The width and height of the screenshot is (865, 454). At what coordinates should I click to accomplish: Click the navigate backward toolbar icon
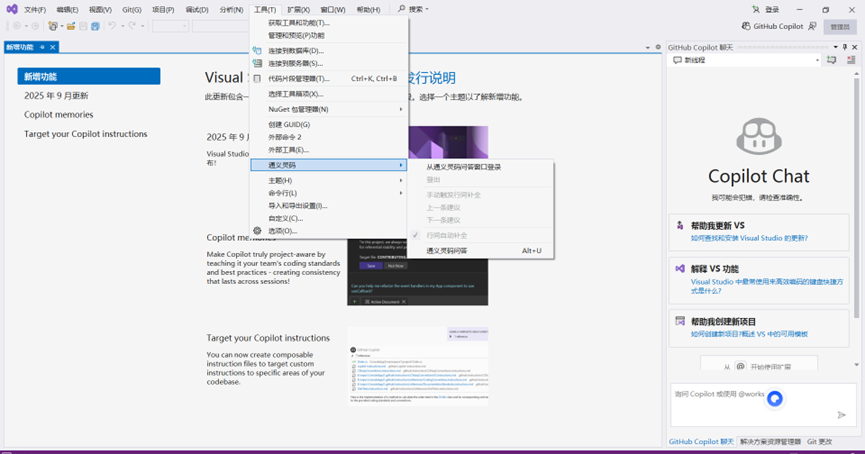point(17,26)
